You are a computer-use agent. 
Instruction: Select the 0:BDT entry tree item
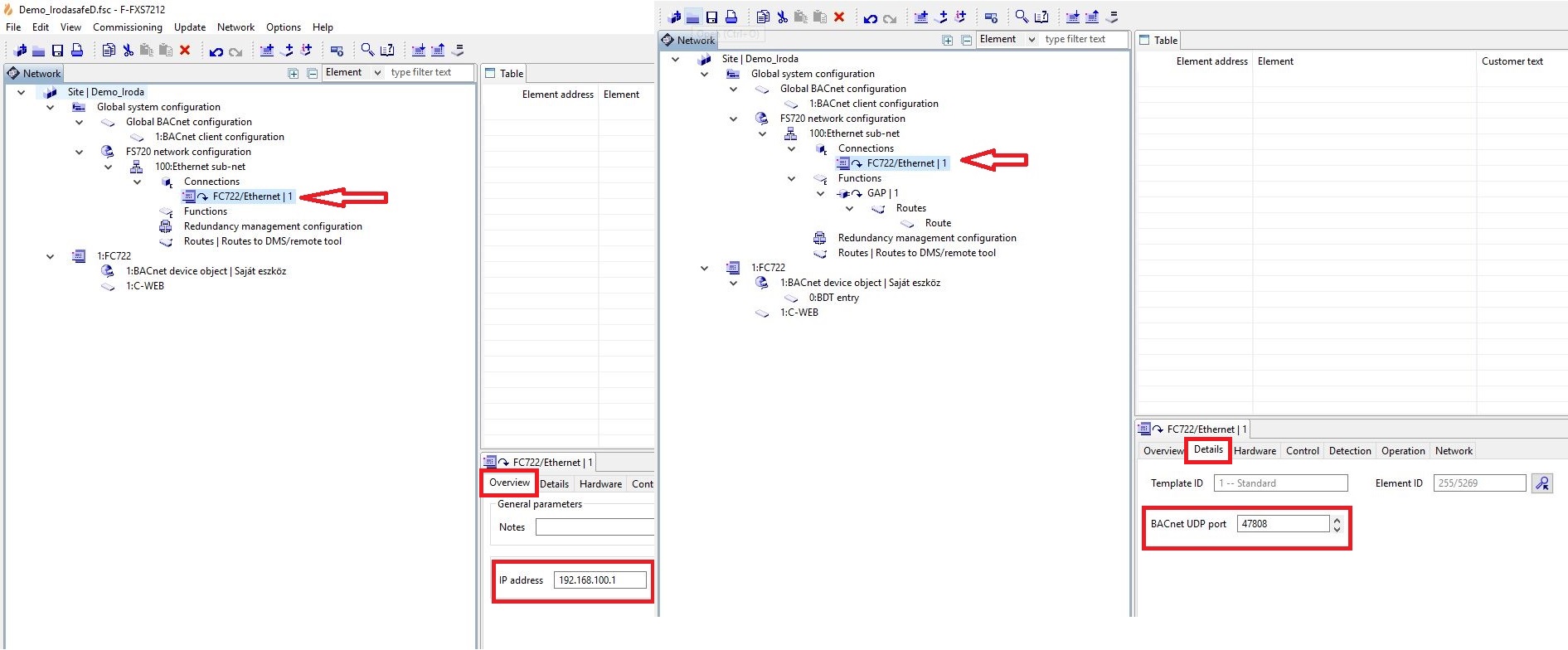click(833, 298)
